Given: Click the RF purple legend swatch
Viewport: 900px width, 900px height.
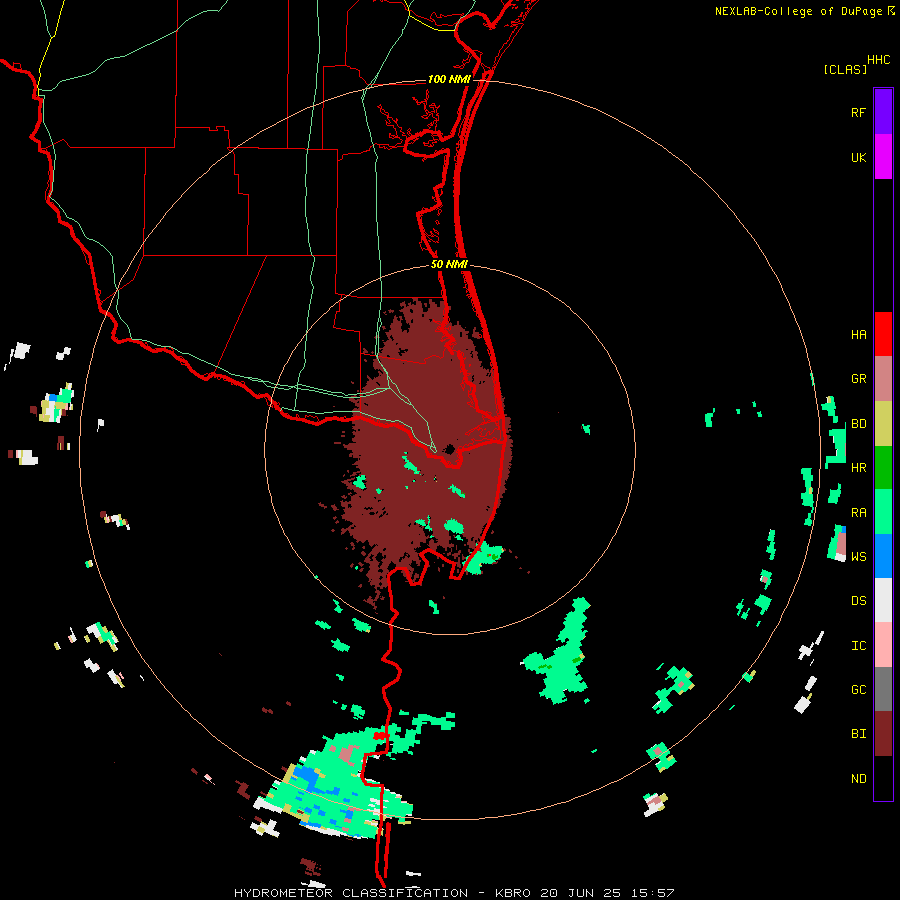Looking at the screenshot, I should 883,112.
